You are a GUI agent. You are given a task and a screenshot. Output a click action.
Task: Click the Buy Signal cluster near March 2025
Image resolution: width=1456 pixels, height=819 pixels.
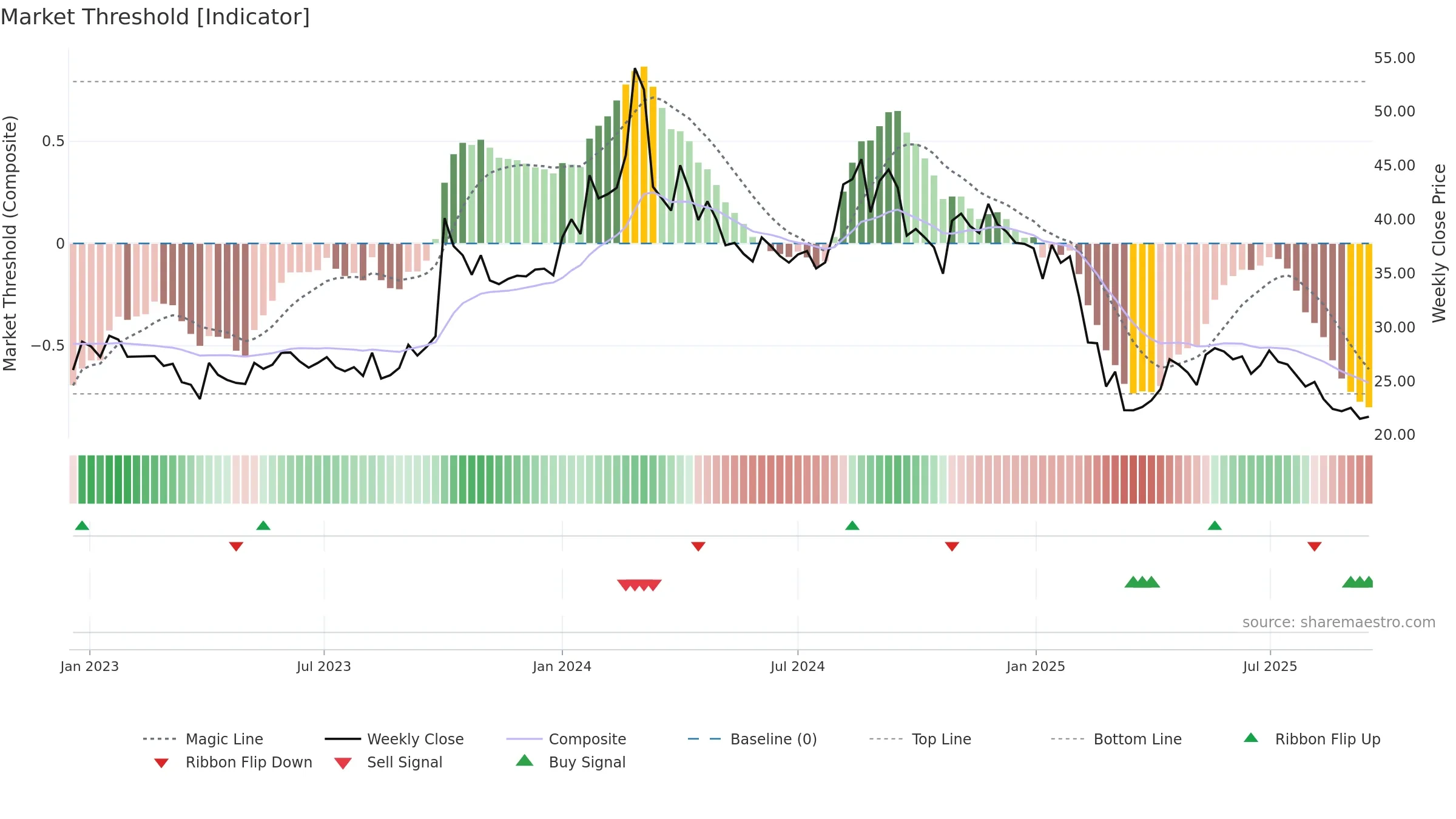pyautogui.click(x=1142, y=582)
